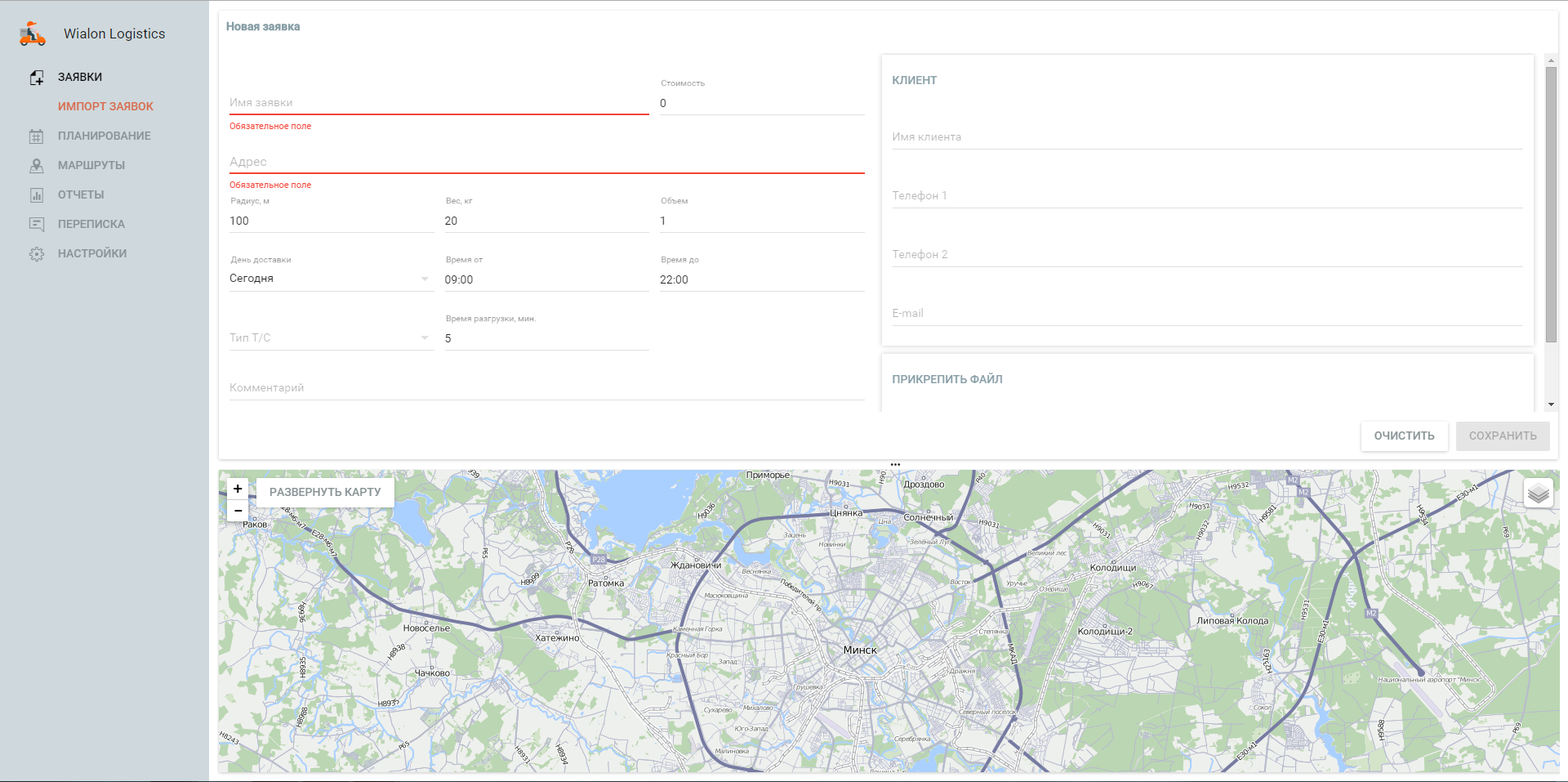
Task: Click Развернуть карту to expand map
Action: click(325, 492)
